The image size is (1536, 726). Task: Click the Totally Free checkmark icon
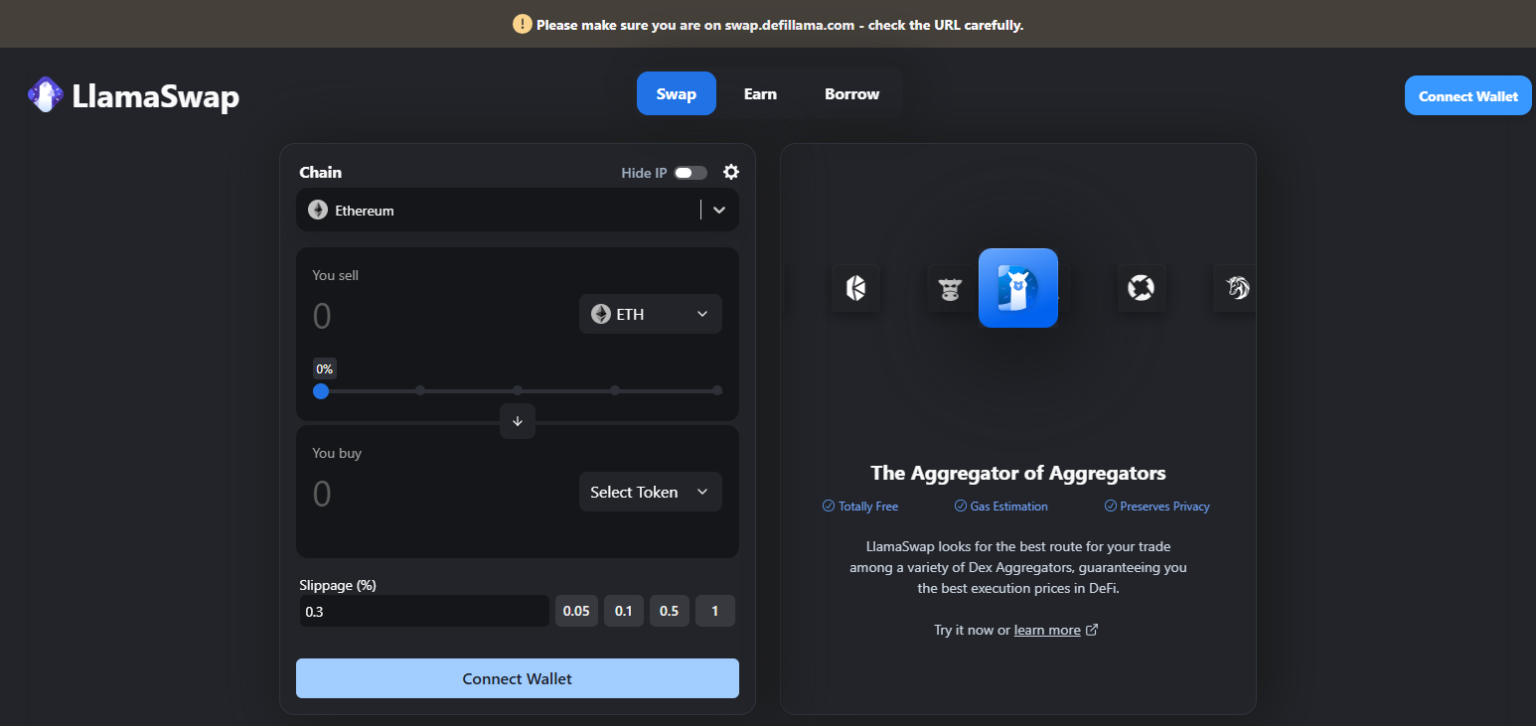point(828,506)
